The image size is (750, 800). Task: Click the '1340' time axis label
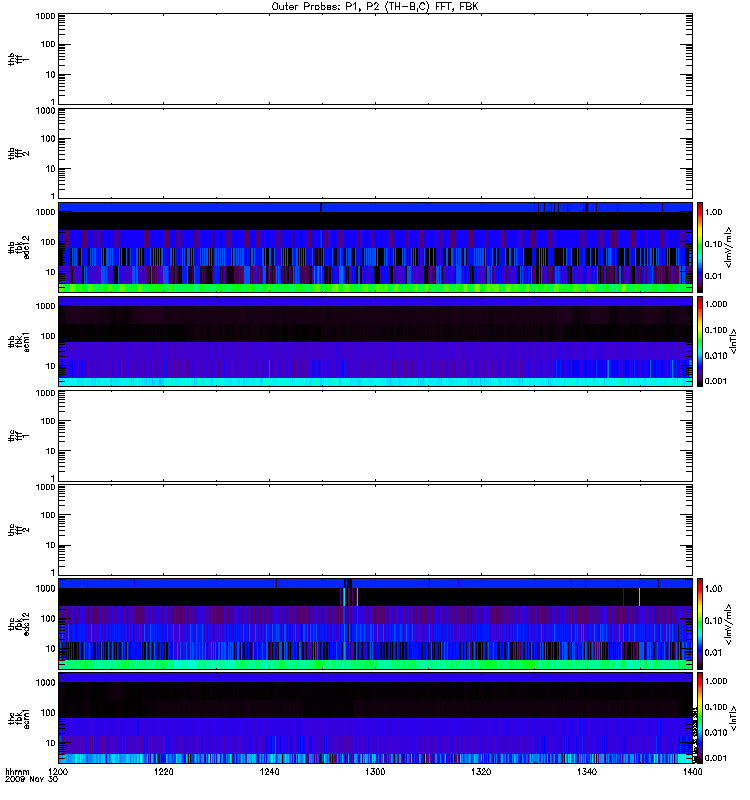(x=587, y=771)
